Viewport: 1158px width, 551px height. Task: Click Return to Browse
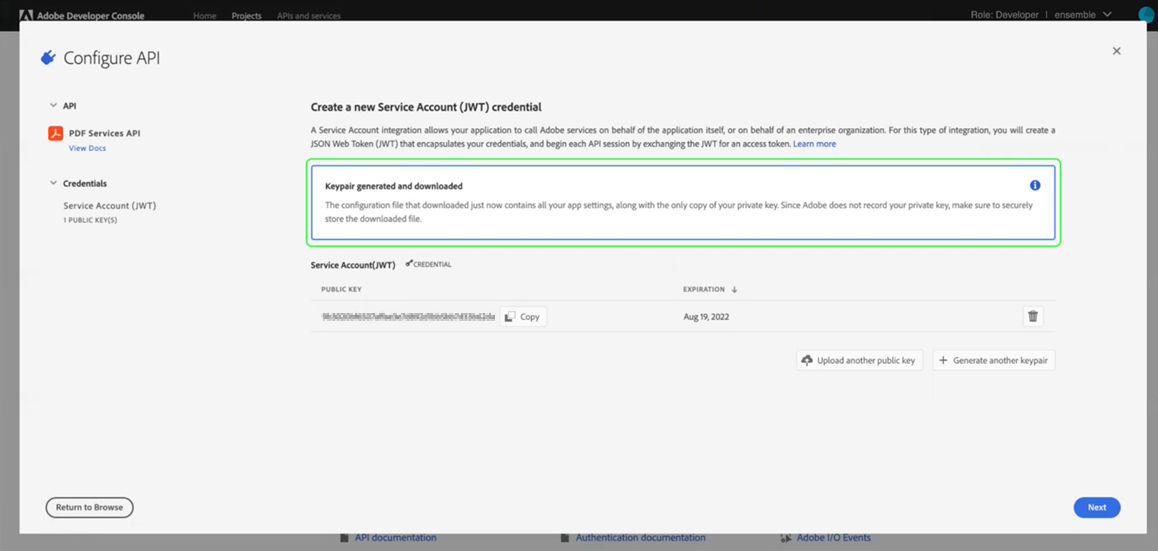(x=89, y=507)
